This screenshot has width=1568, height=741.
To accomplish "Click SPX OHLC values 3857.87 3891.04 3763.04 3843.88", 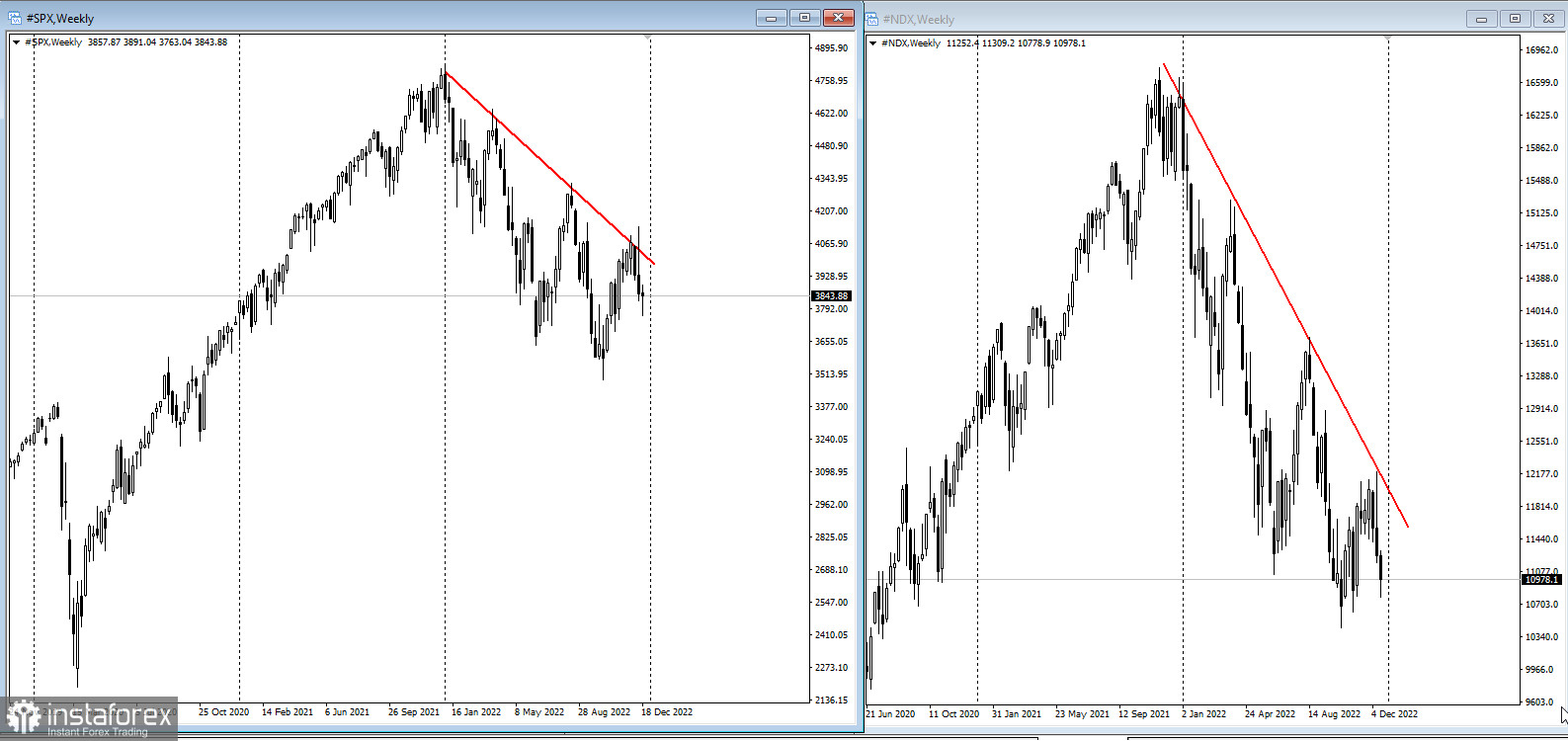I will click(x=157, y=42).
